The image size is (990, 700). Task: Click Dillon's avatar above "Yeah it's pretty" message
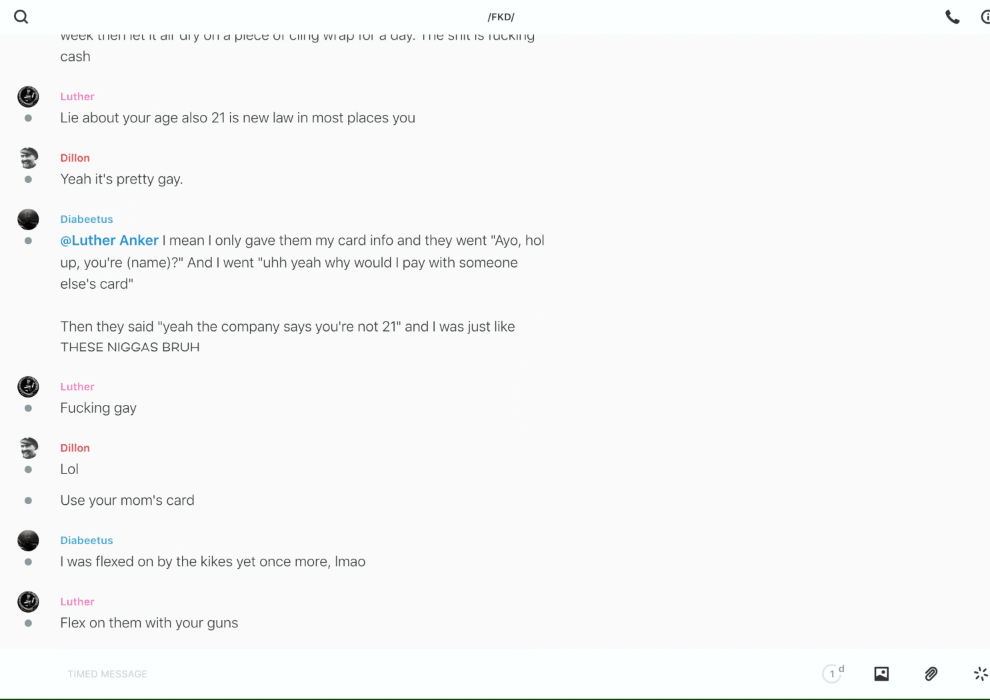[x=28, y=158]
